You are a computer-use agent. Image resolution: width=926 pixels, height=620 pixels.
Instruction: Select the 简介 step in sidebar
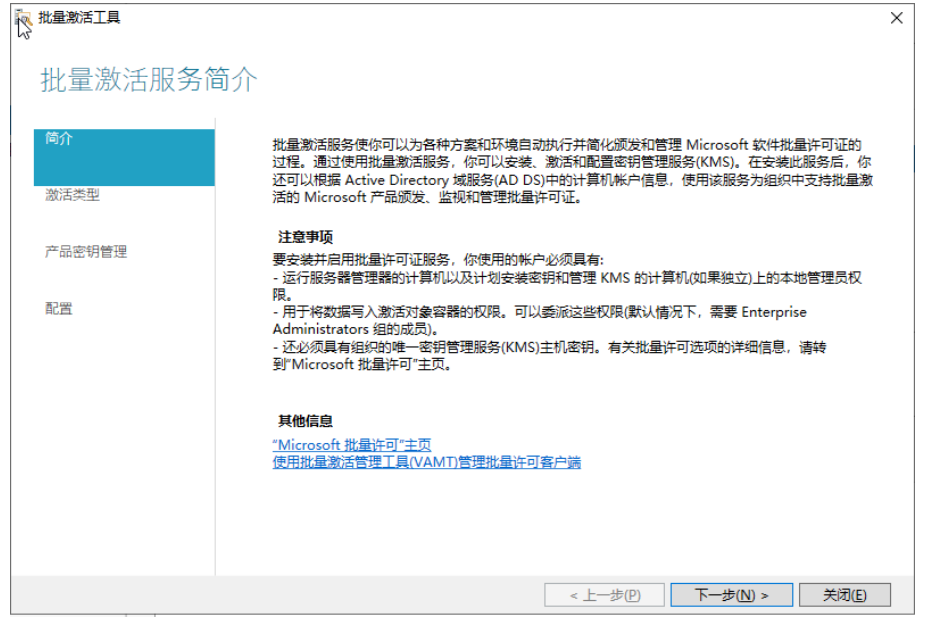click(124, 157)
